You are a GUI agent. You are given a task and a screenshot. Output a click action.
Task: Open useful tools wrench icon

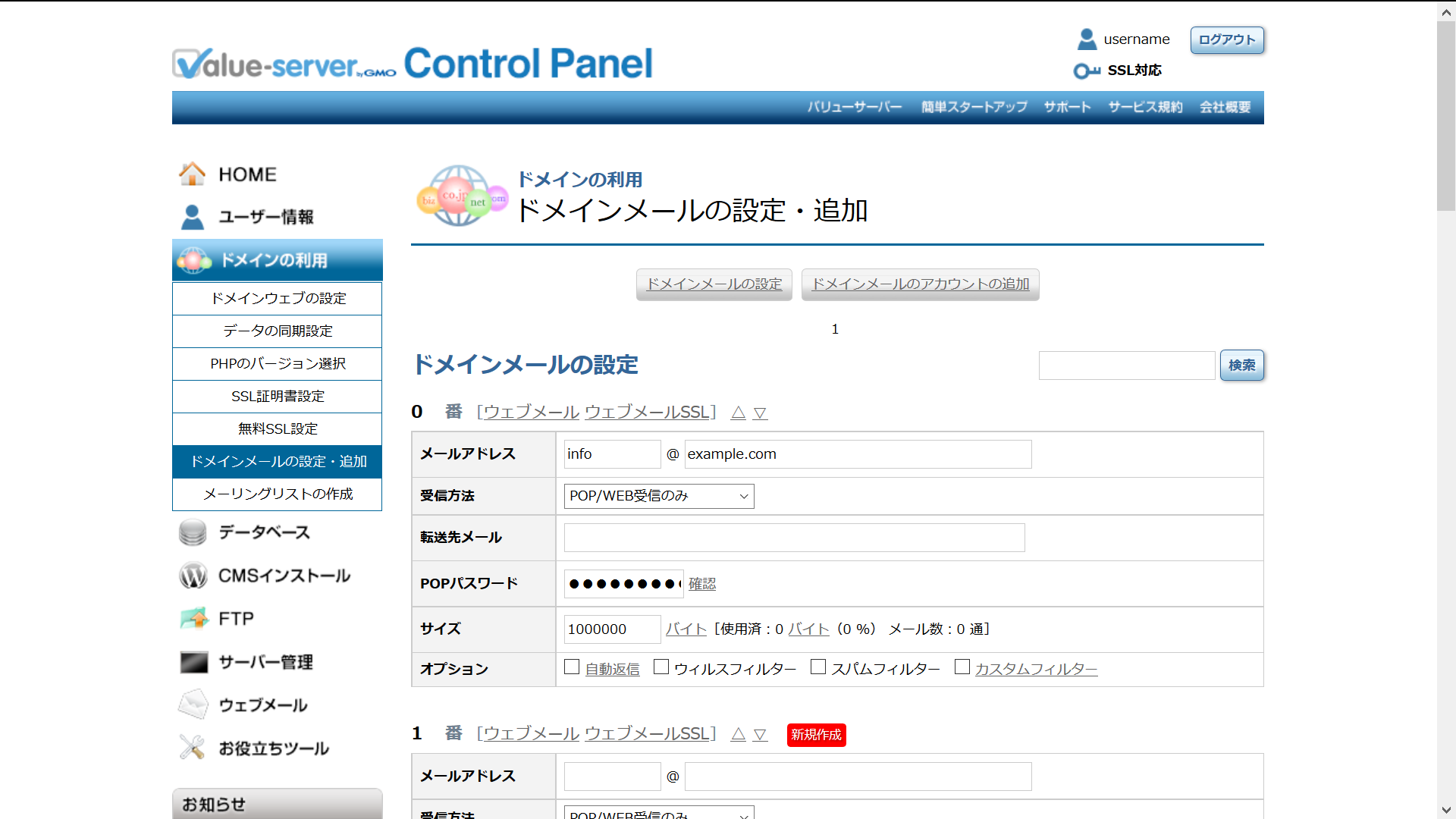coord(192,748)
